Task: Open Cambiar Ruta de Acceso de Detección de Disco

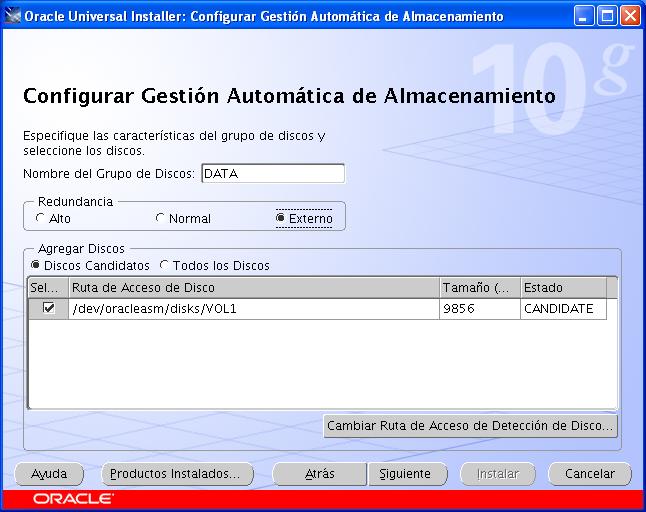Action: point(470,425)
